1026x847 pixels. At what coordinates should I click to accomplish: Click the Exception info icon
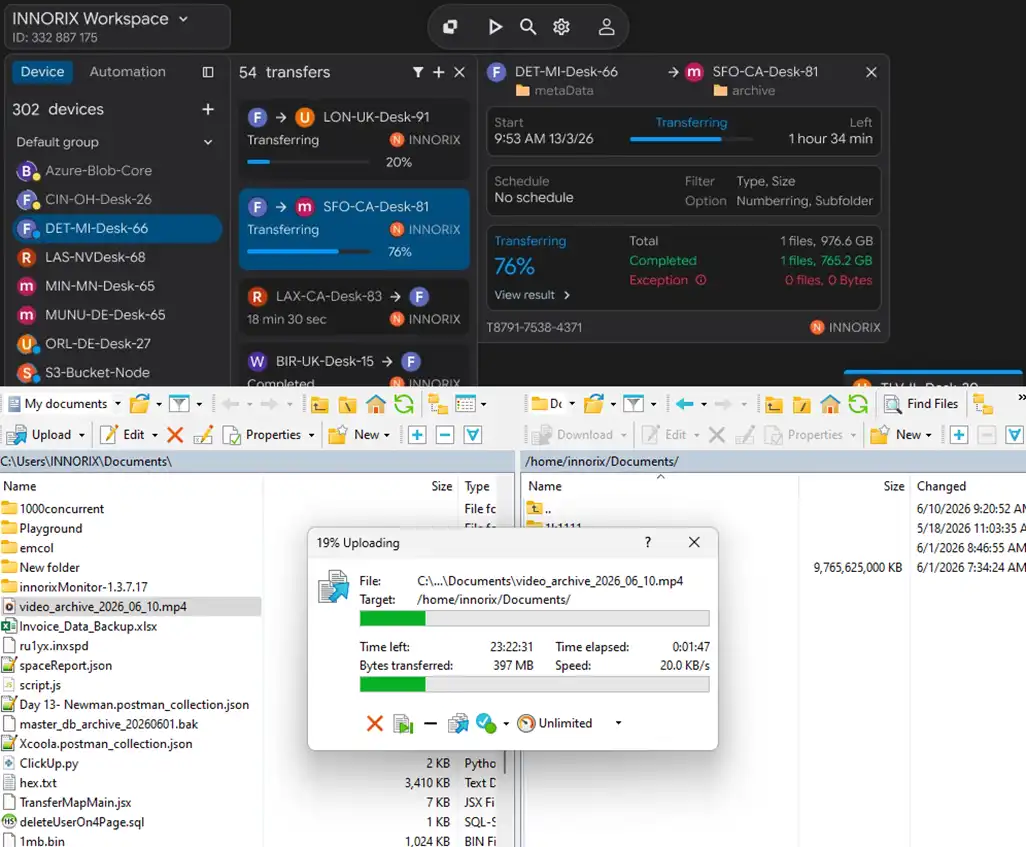click(x=701, y=280)
